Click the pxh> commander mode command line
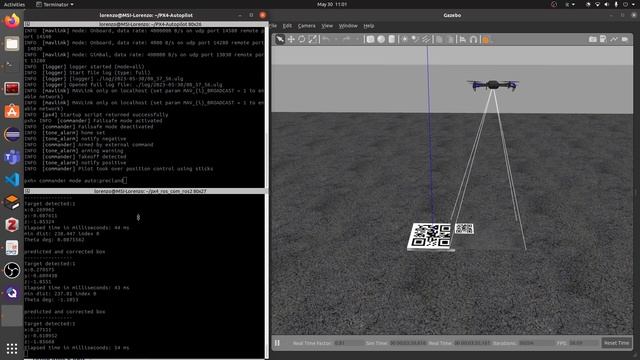 pos(76,180)
